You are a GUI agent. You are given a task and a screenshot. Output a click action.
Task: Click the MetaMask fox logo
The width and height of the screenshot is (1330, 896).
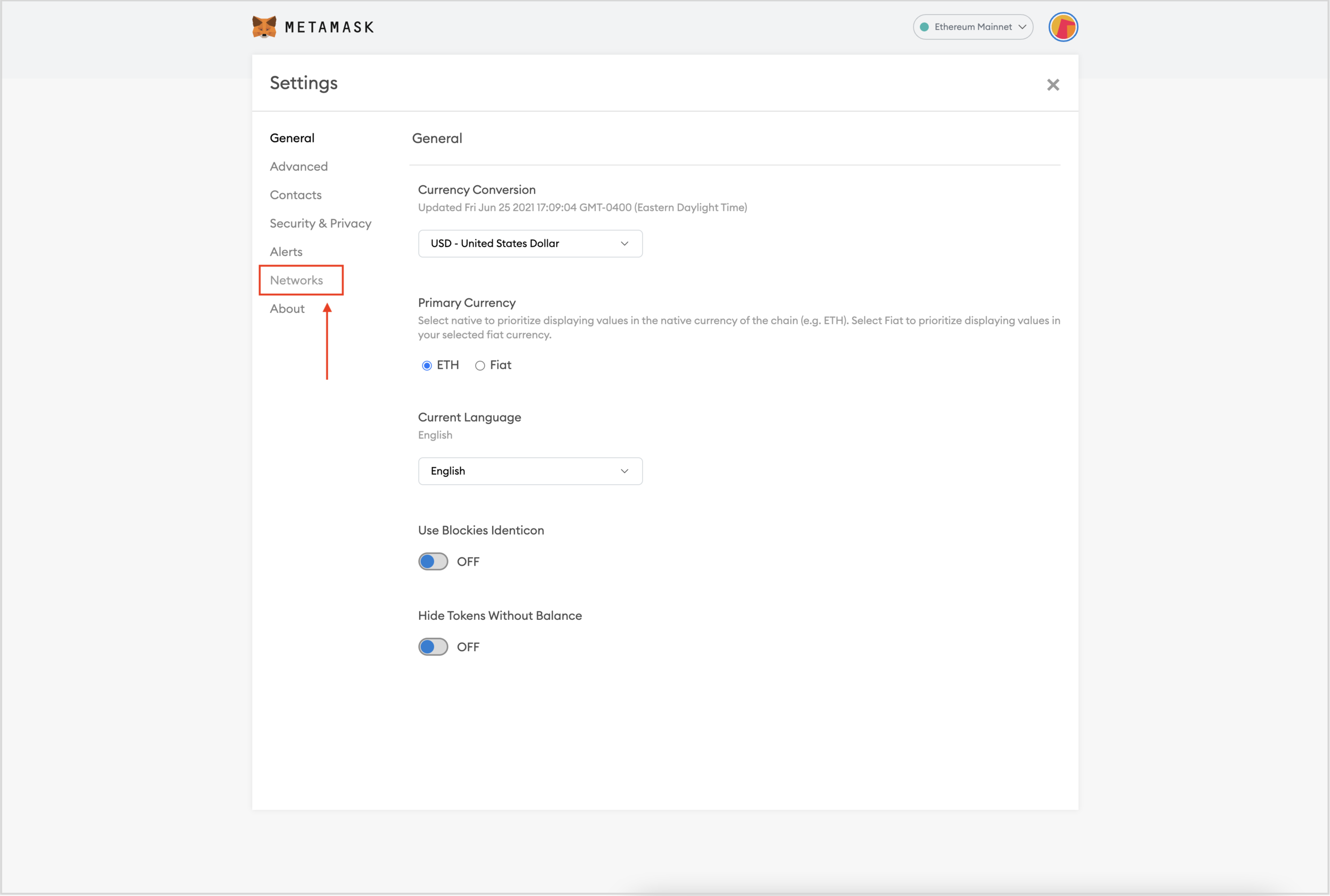coord(264,27)
